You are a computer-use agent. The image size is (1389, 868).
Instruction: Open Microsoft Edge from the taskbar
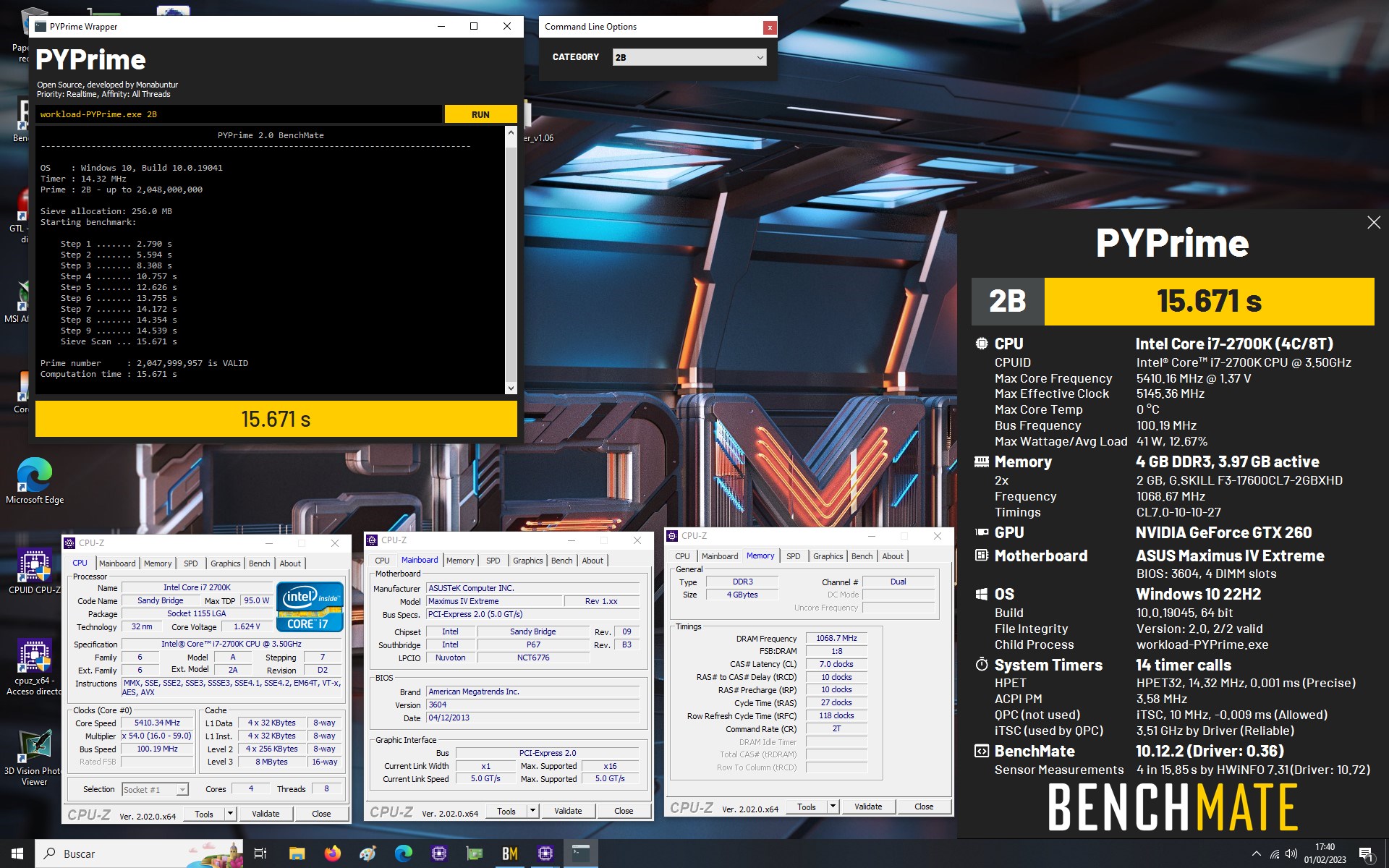pos(404,854)
